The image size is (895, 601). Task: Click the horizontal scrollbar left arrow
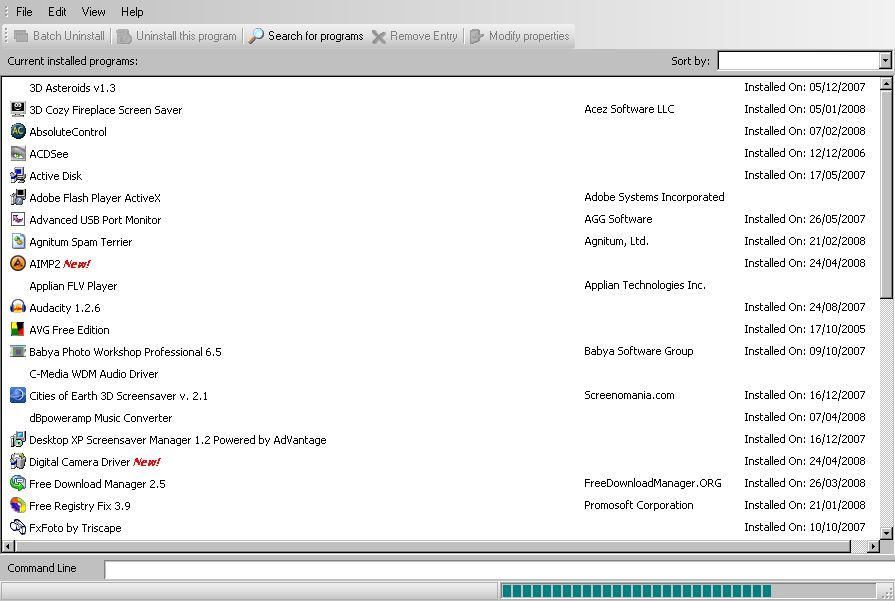[x=7, y=546]
